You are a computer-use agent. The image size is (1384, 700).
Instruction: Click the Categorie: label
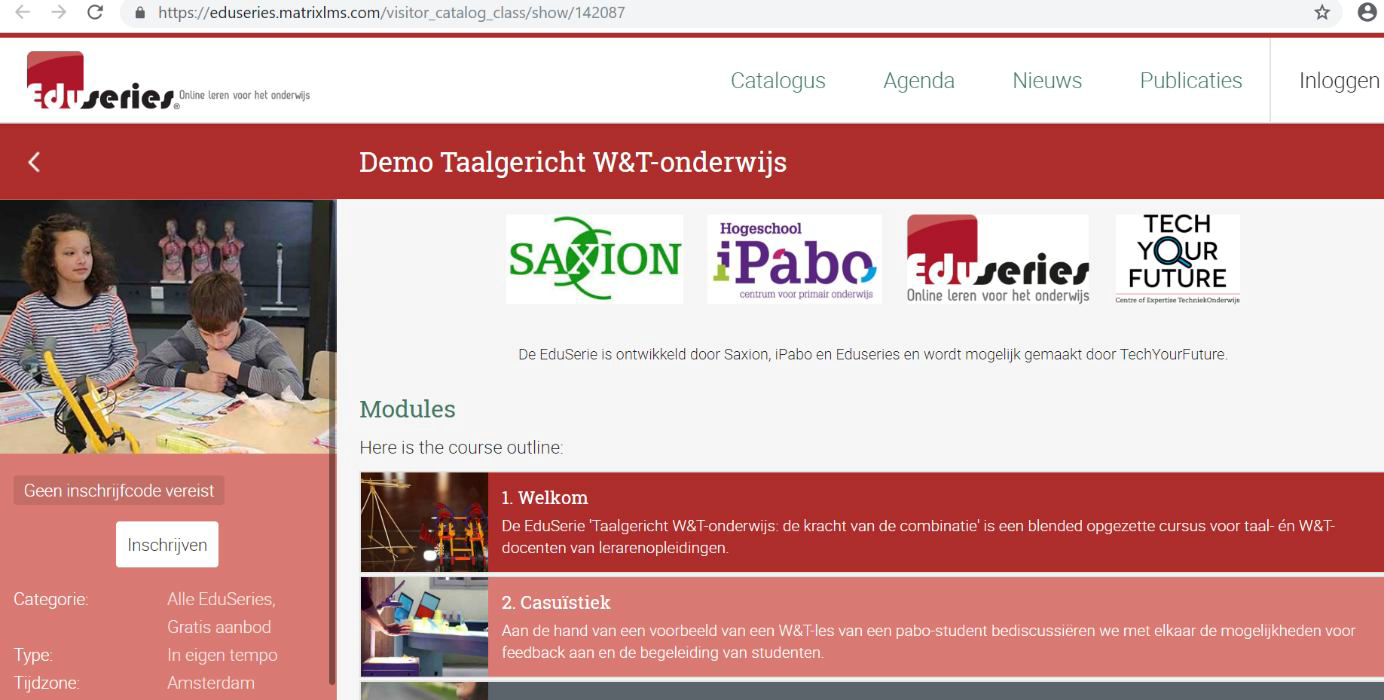click(x=51, y=599)
